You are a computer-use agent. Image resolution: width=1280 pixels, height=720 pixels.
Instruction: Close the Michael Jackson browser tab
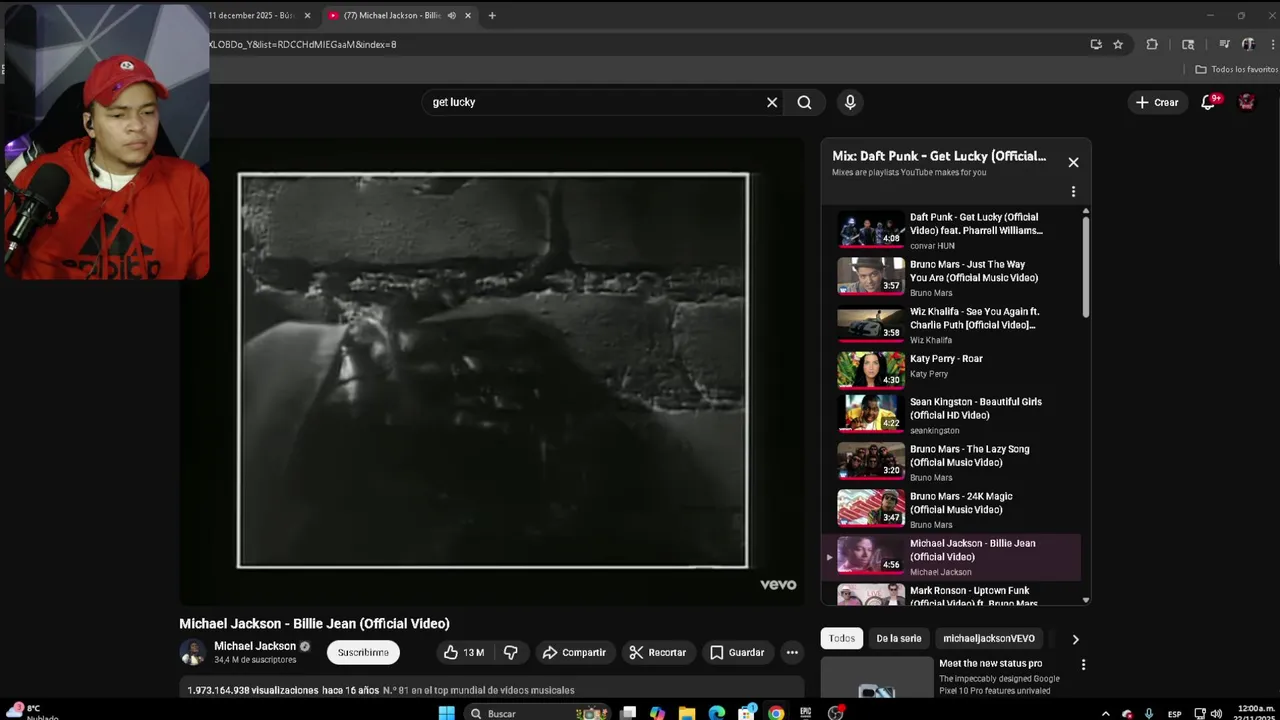pyautogui.click(x=467, y=15)
